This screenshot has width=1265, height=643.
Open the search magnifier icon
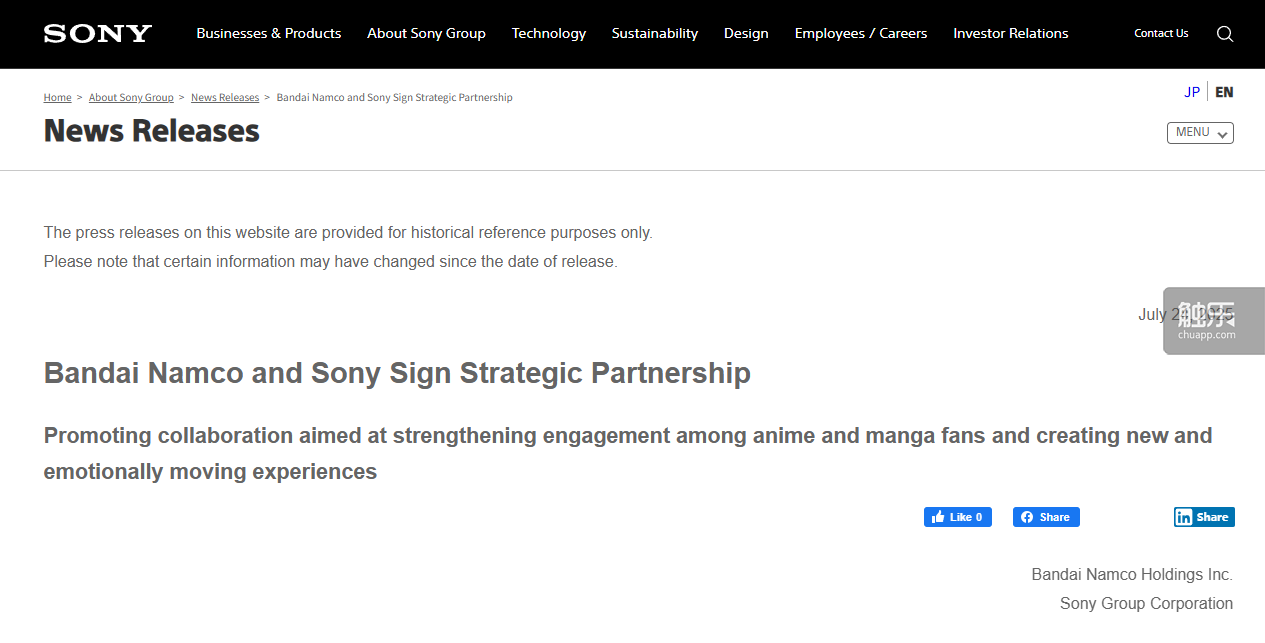(x=1225, y=34)
